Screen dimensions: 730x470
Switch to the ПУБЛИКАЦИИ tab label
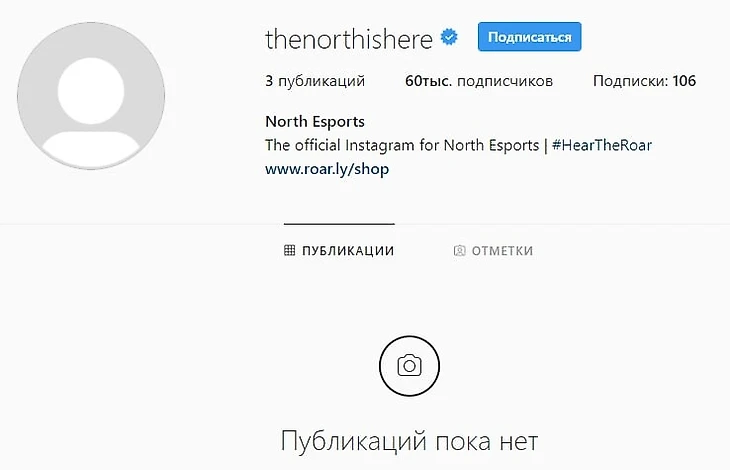click(348, 251)
